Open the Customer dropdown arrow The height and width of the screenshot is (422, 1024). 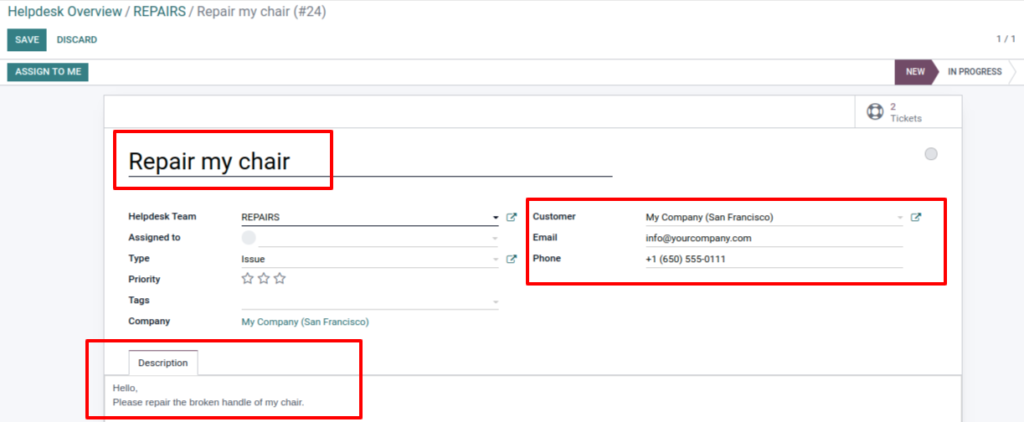point(899,217)
